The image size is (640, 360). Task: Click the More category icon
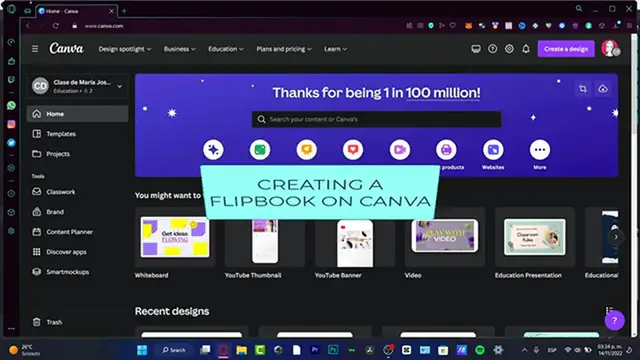pos(540,150)
